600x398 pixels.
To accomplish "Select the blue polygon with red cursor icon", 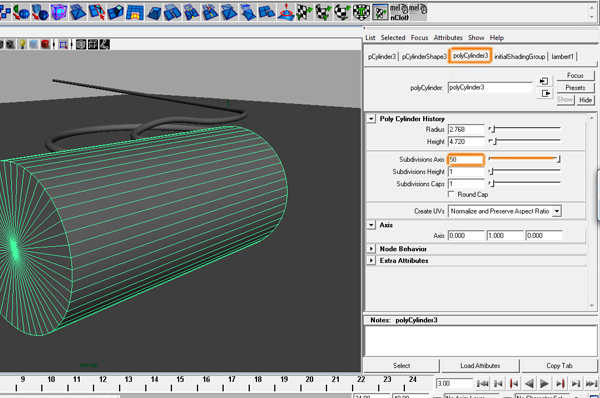I will tap(96, 12).
